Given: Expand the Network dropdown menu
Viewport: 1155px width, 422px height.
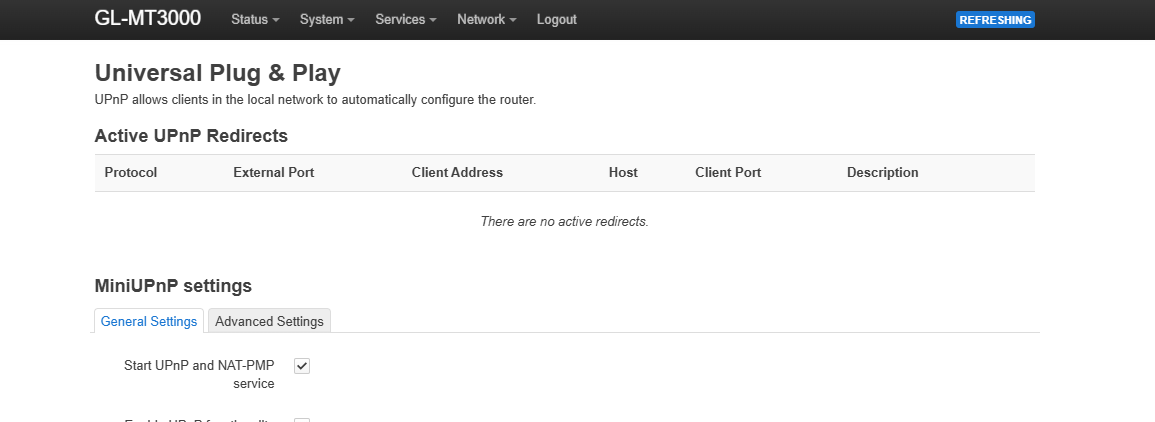Looking at the screenshot, I should 487,20.
